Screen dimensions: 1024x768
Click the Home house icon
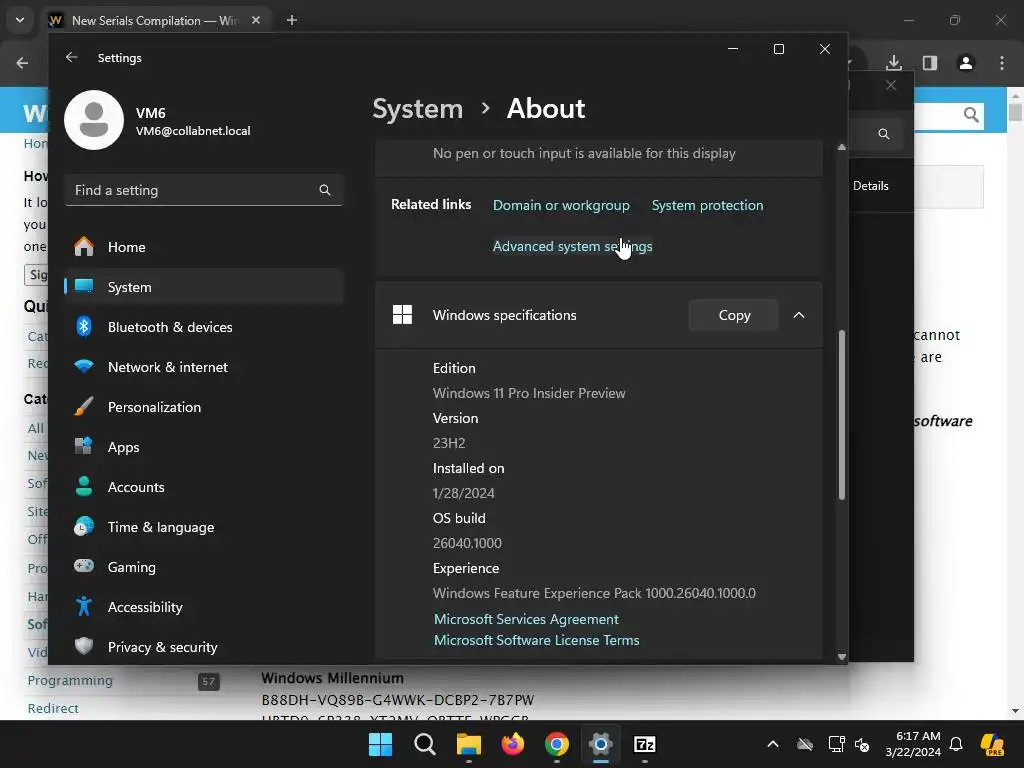click(x=84, y=246)
